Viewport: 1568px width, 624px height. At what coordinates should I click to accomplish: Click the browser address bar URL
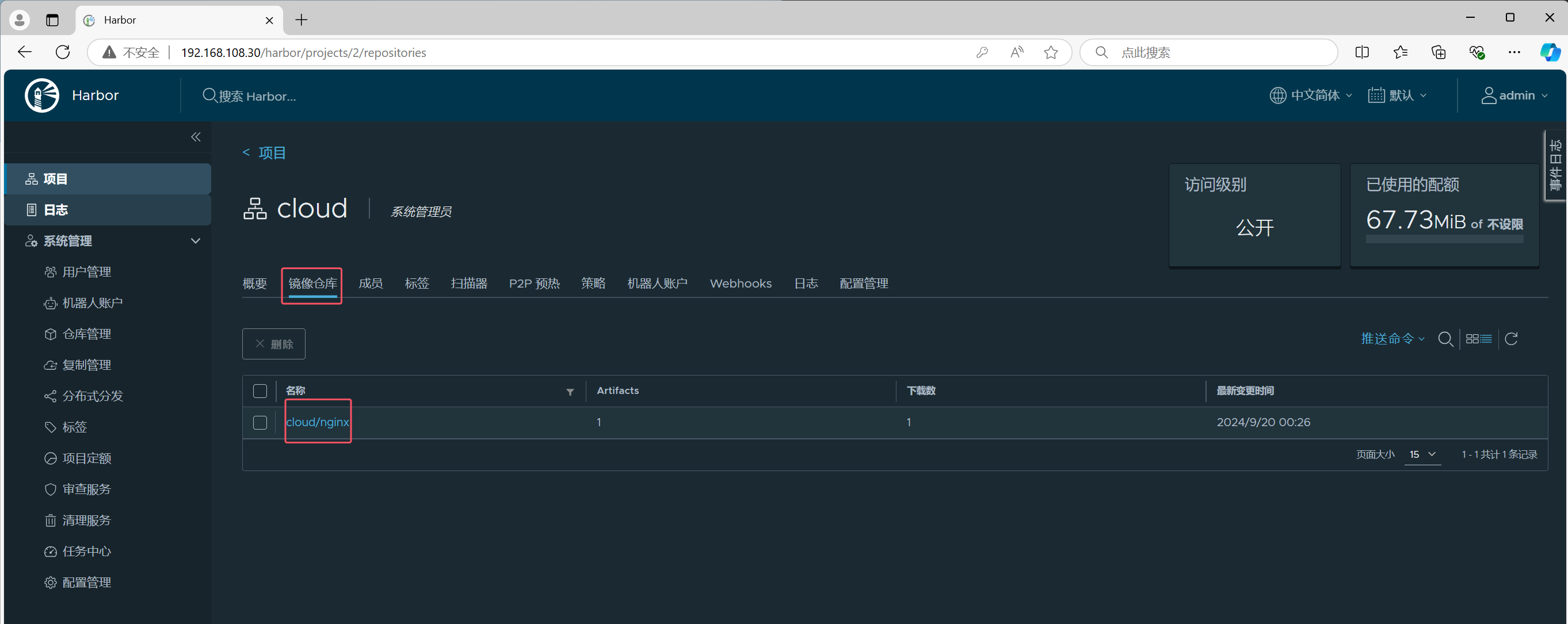(304, 53)
